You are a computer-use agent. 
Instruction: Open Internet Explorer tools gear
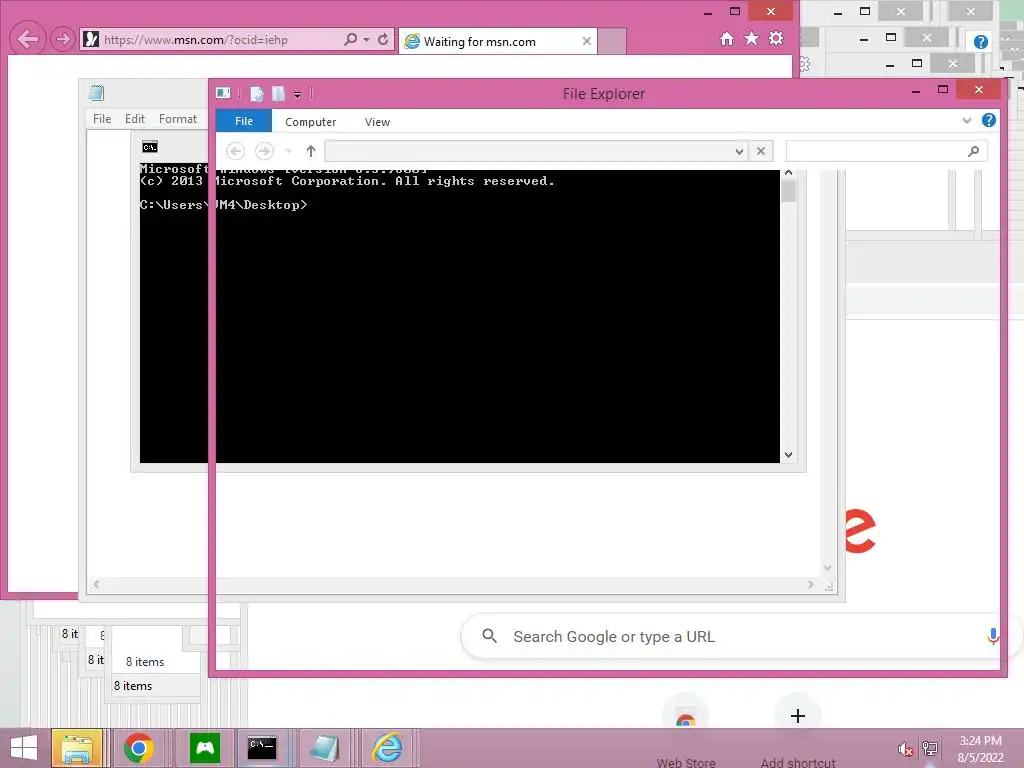click(776, 39)
